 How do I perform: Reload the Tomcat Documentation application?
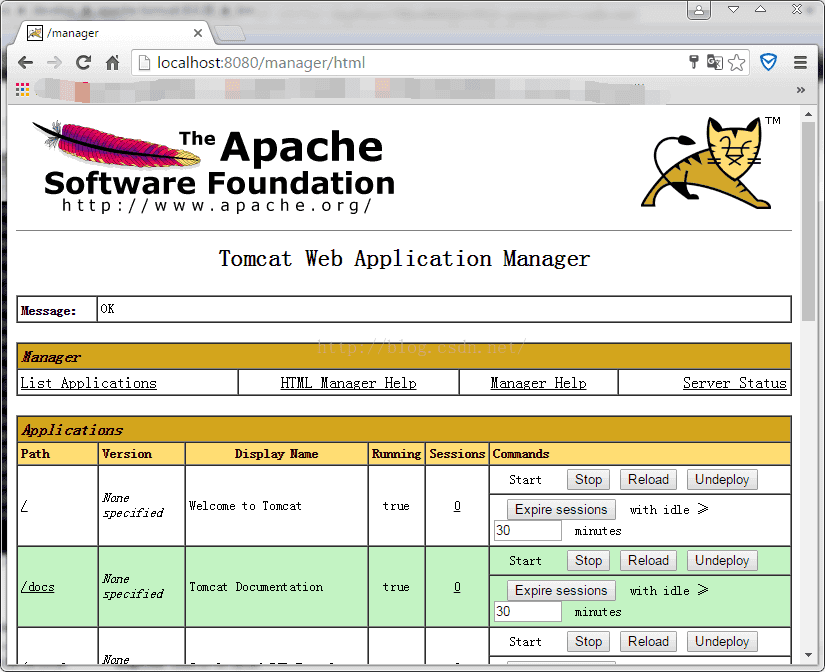[648, 560]
